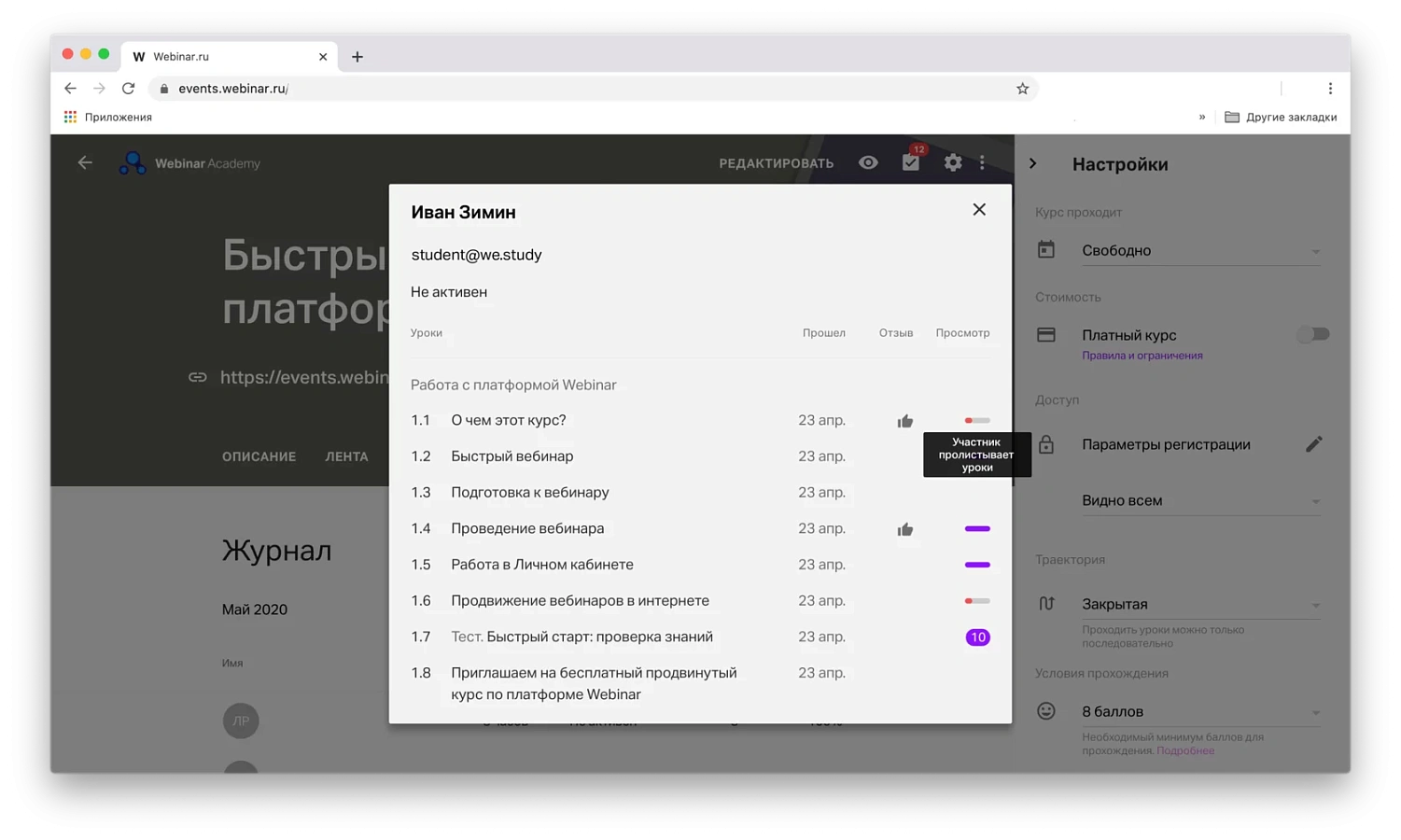This screenshot has height=840, width=1401.
Task: Toggle the preview eye icon
Action: point(868,162)
